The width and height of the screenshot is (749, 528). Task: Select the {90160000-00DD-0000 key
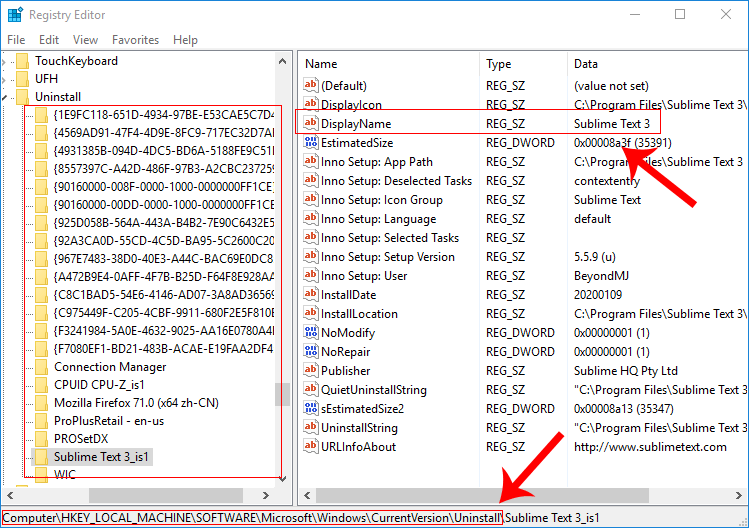coord(163,205)
